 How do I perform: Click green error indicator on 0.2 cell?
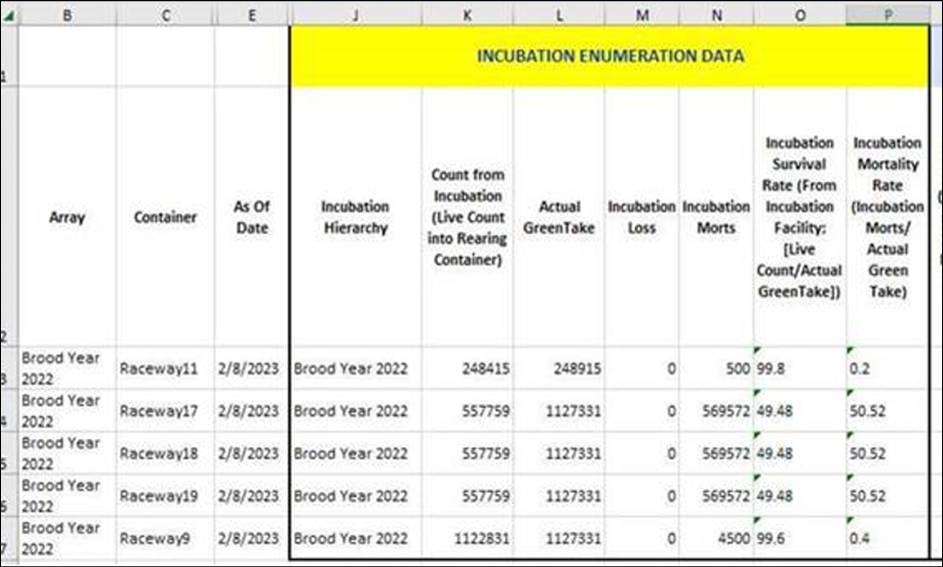[851, 350]
